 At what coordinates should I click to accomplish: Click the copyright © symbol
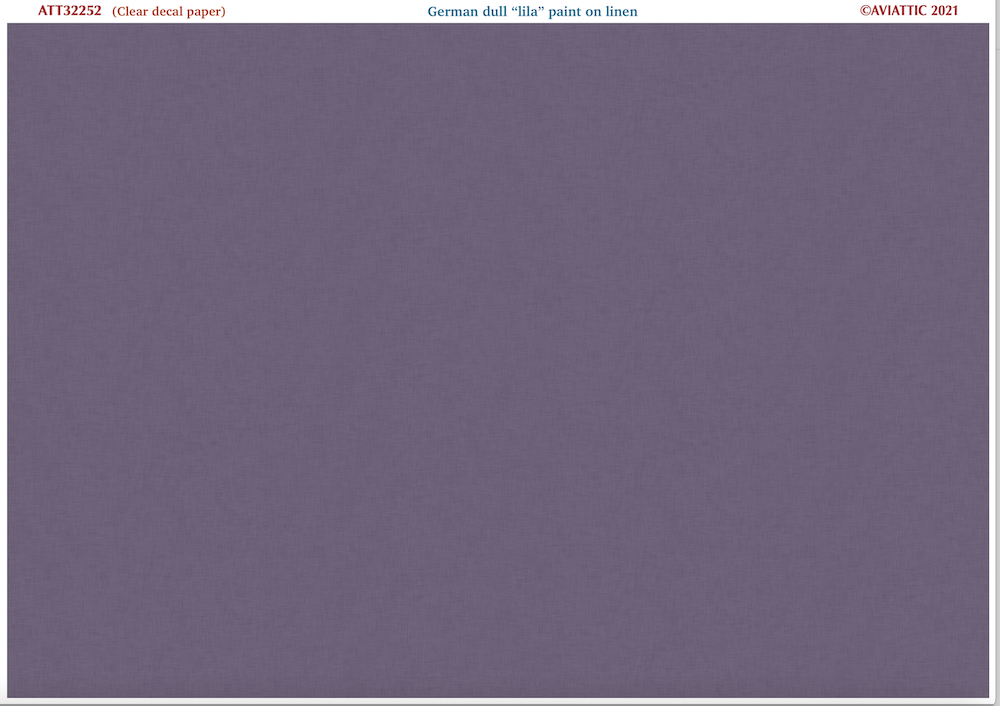865,10
